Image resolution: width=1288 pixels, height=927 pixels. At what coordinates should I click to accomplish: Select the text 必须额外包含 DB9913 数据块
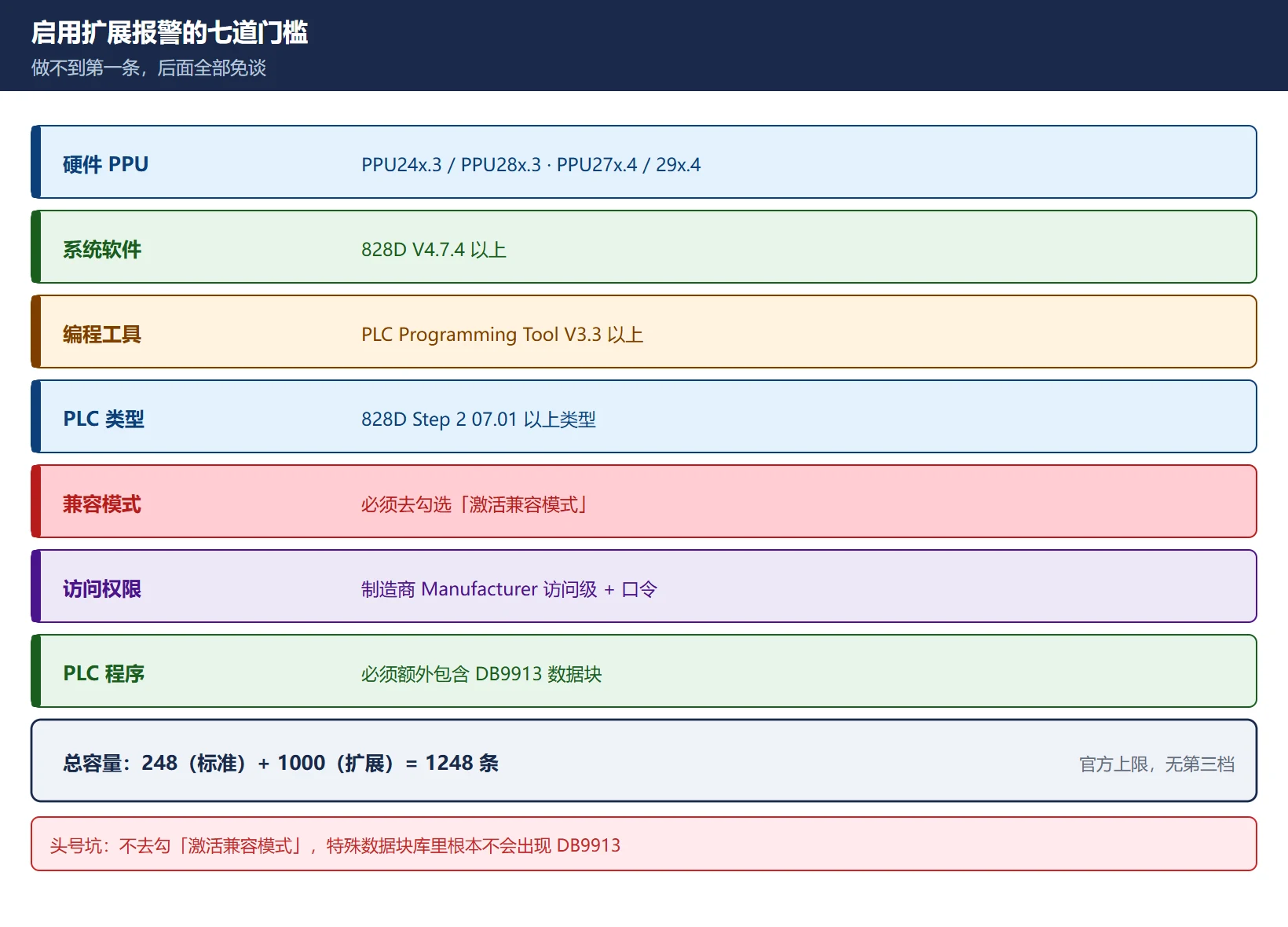(x=481, y=673)
